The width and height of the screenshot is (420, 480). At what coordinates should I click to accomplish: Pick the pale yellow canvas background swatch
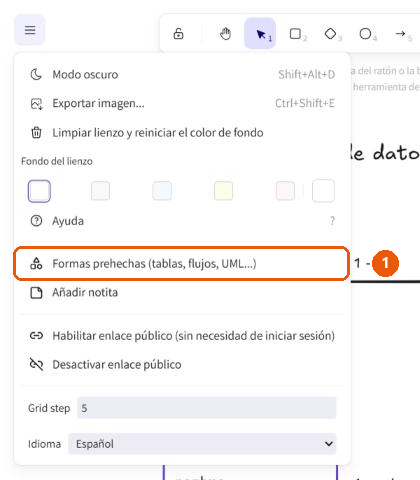[x=223, y=191]
